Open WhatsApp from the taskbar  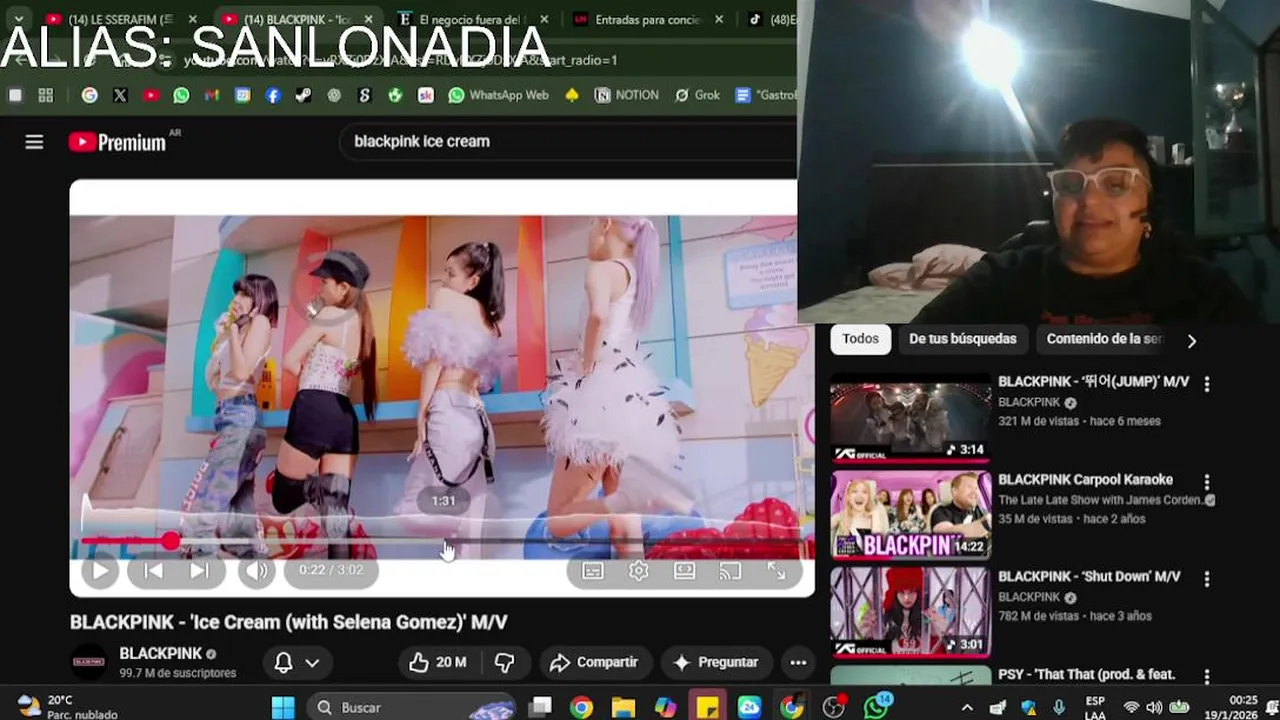pyautogui.click(x=877, y=707)
